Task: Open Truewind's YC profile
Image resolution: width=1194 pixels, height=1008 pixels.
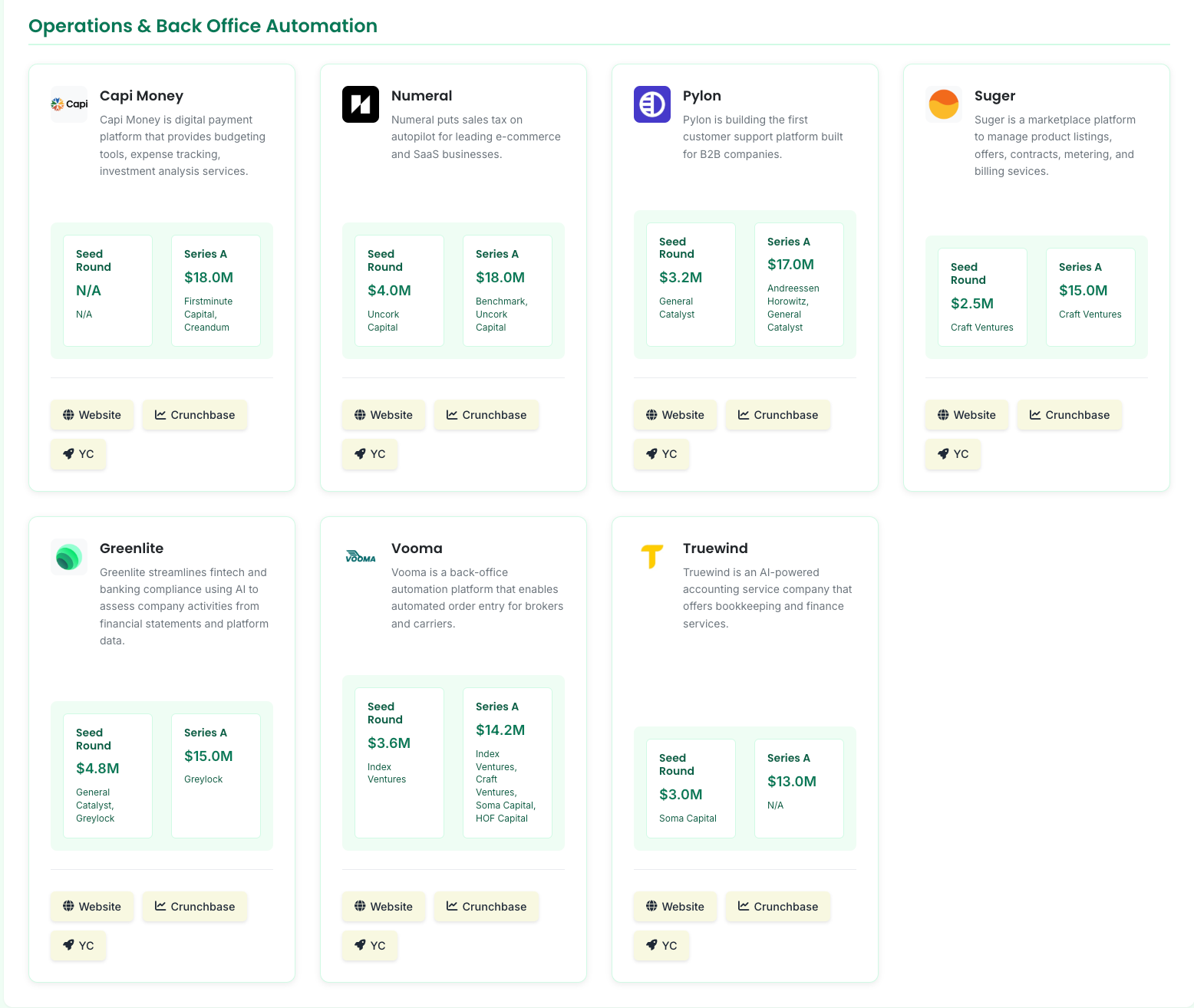Action: coord(661,946)
